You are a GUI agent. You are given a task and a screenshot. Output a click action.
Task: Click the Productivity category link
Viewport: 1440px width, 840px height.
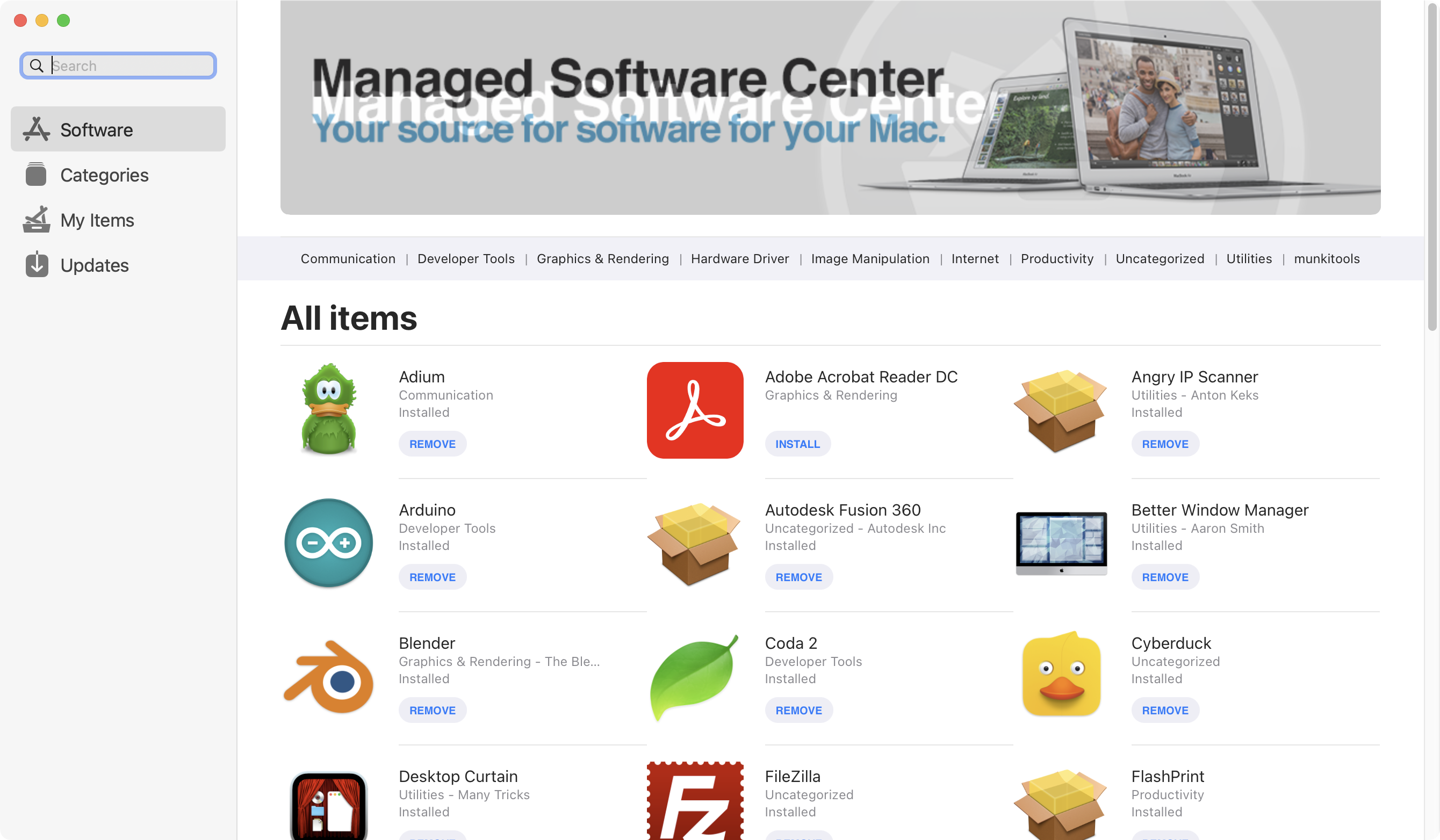point(1057,258)
